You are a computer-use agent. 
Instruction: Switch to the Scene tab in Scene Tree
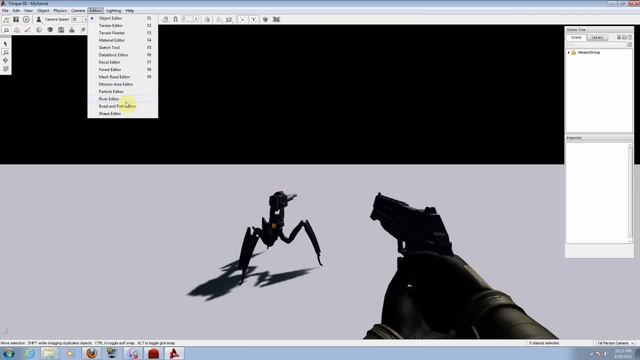(x=576, y=38)
